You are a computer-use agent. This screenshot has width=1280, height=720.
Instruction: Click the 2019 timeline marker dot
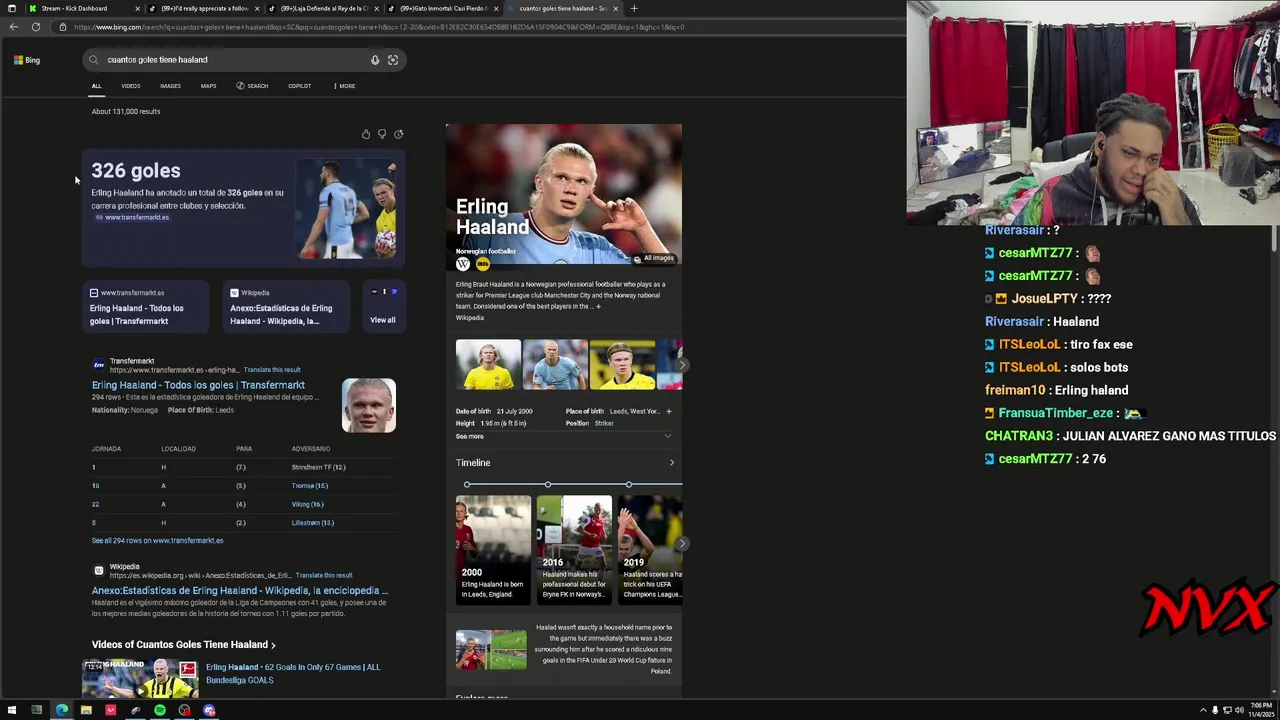[629, 485]
